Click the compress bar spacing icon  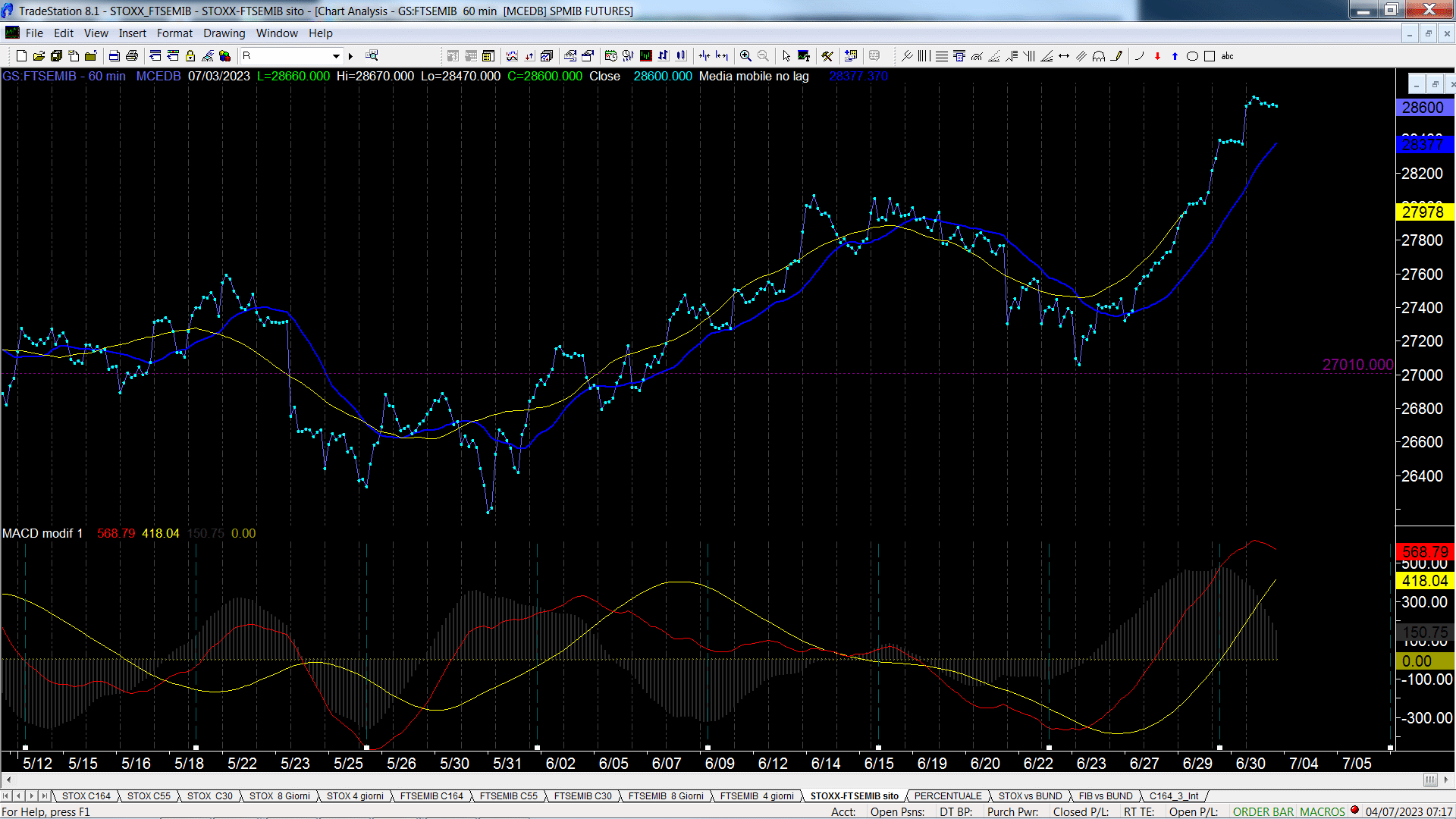click(704, 56)
